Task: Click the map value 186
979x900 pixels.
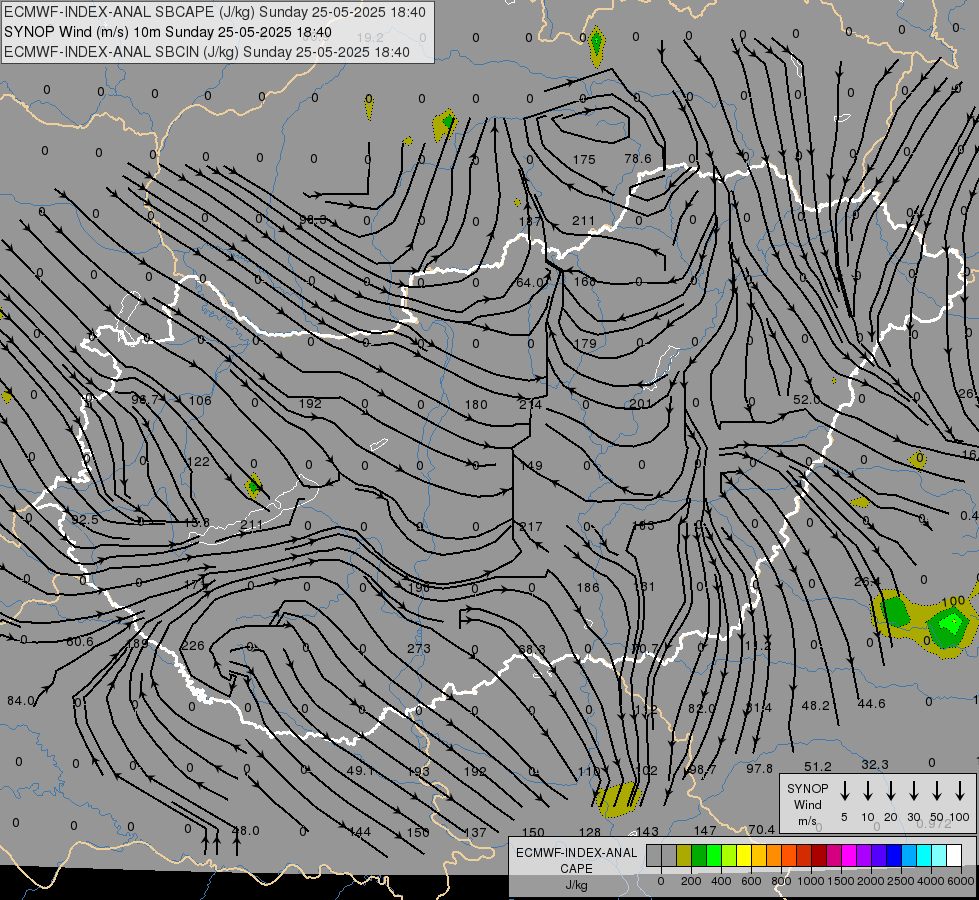Action: [588, 588]
